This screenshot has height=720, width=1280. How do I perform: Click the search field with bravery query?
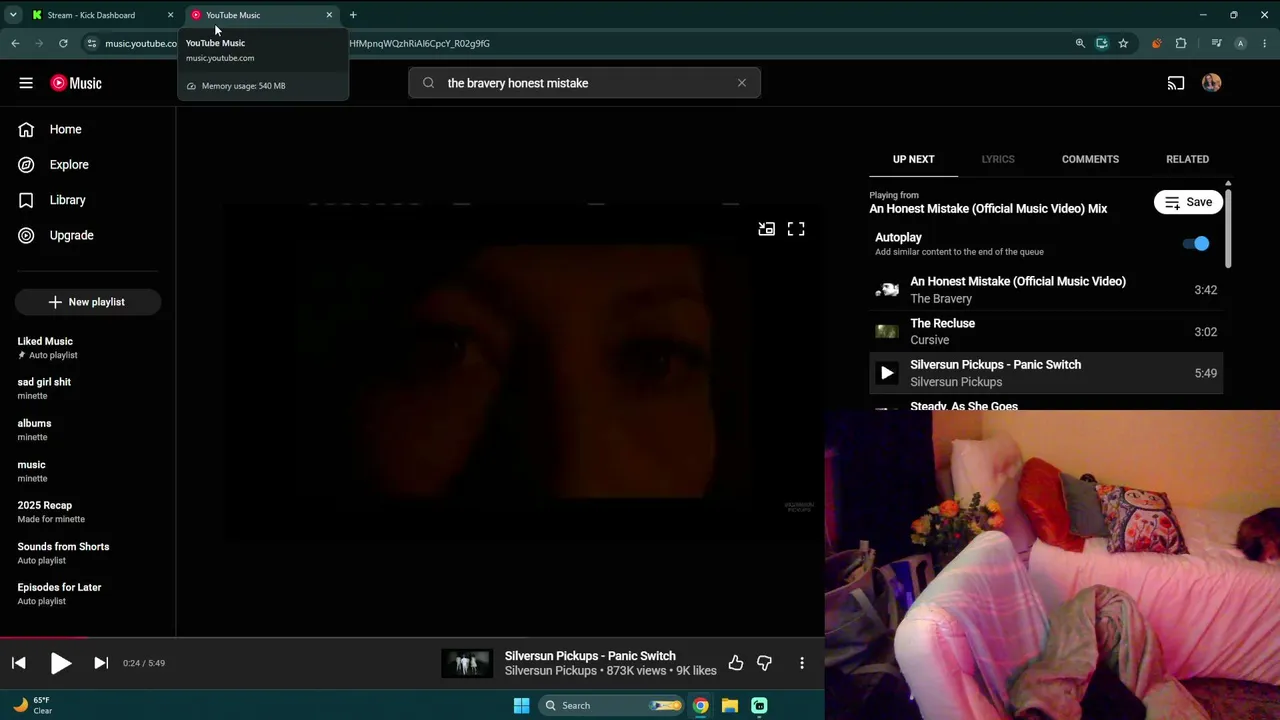584,83
